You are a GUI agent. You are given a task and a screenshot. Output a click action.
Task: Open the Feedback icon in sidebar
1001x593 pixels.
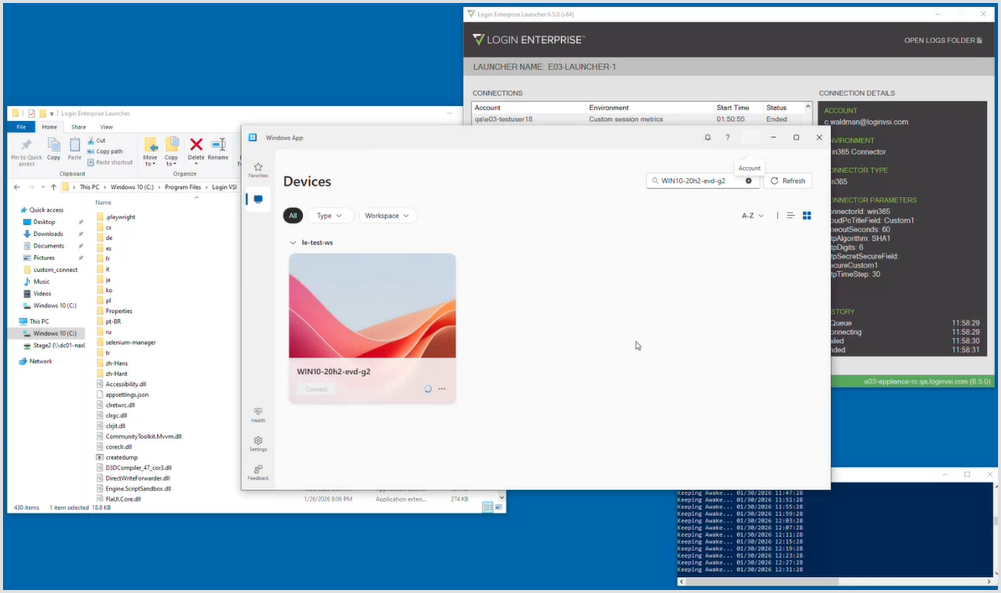click(x=258, y=472)
